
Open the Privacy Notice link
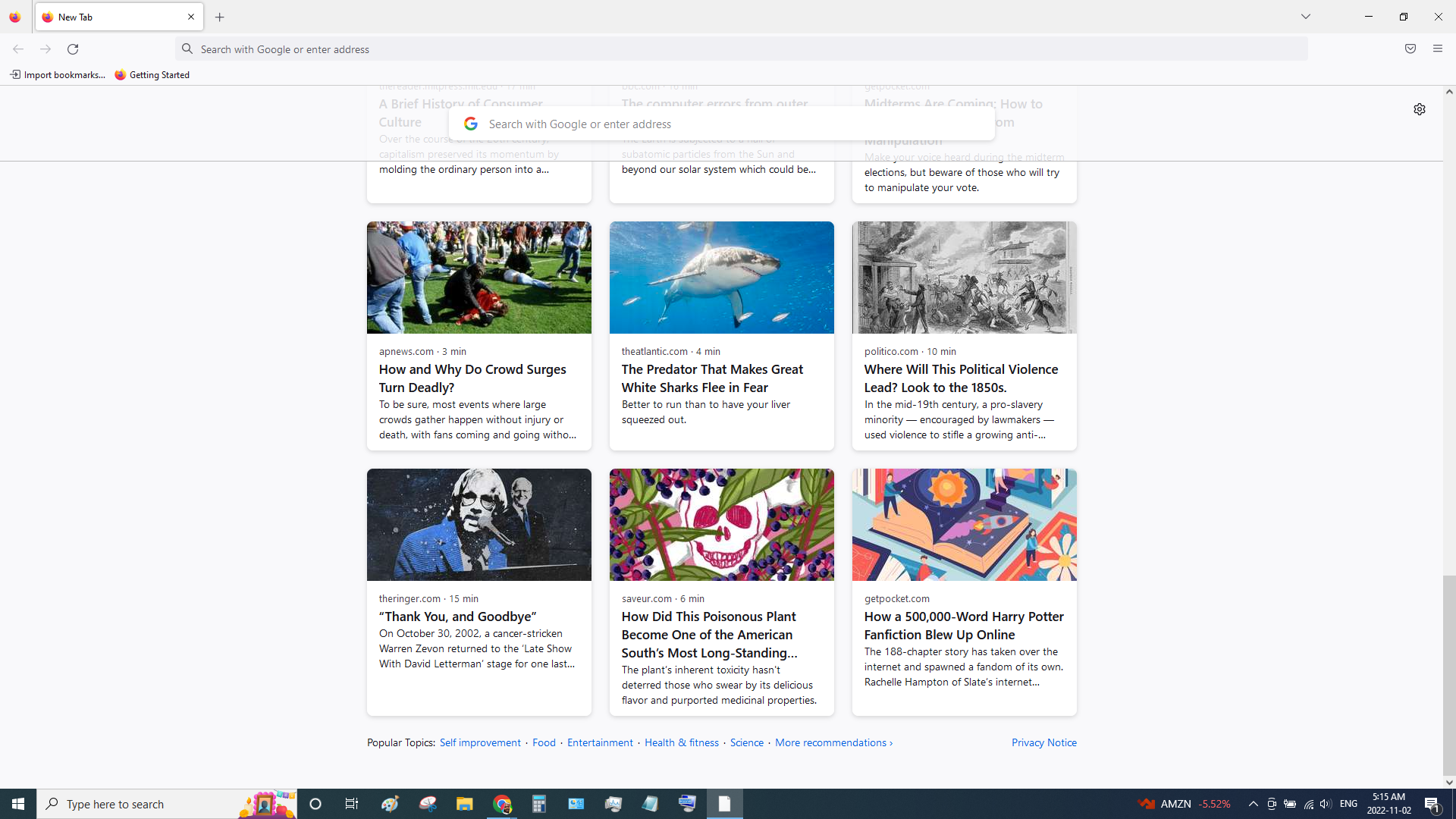(1043, 742)
